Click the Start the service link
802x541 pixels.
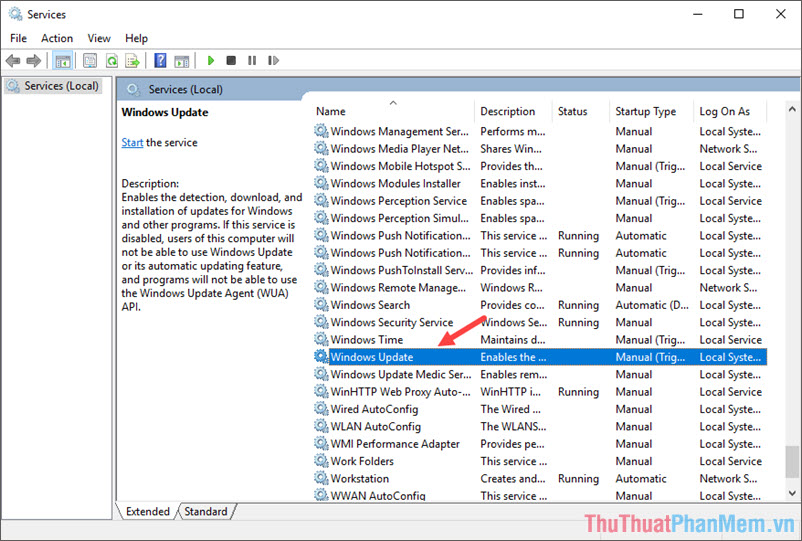pos(132,143)
